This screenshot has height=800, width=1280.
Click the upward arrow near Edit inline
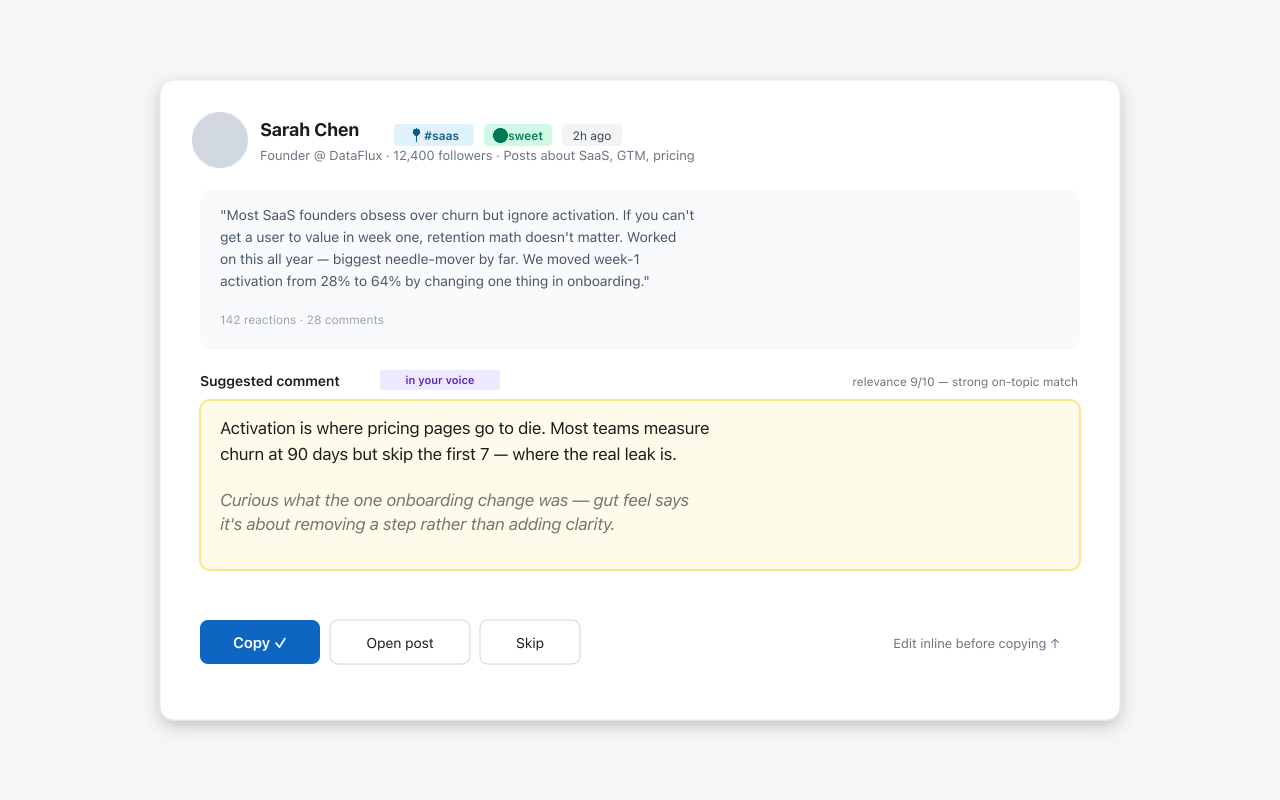coord(1055,643)
